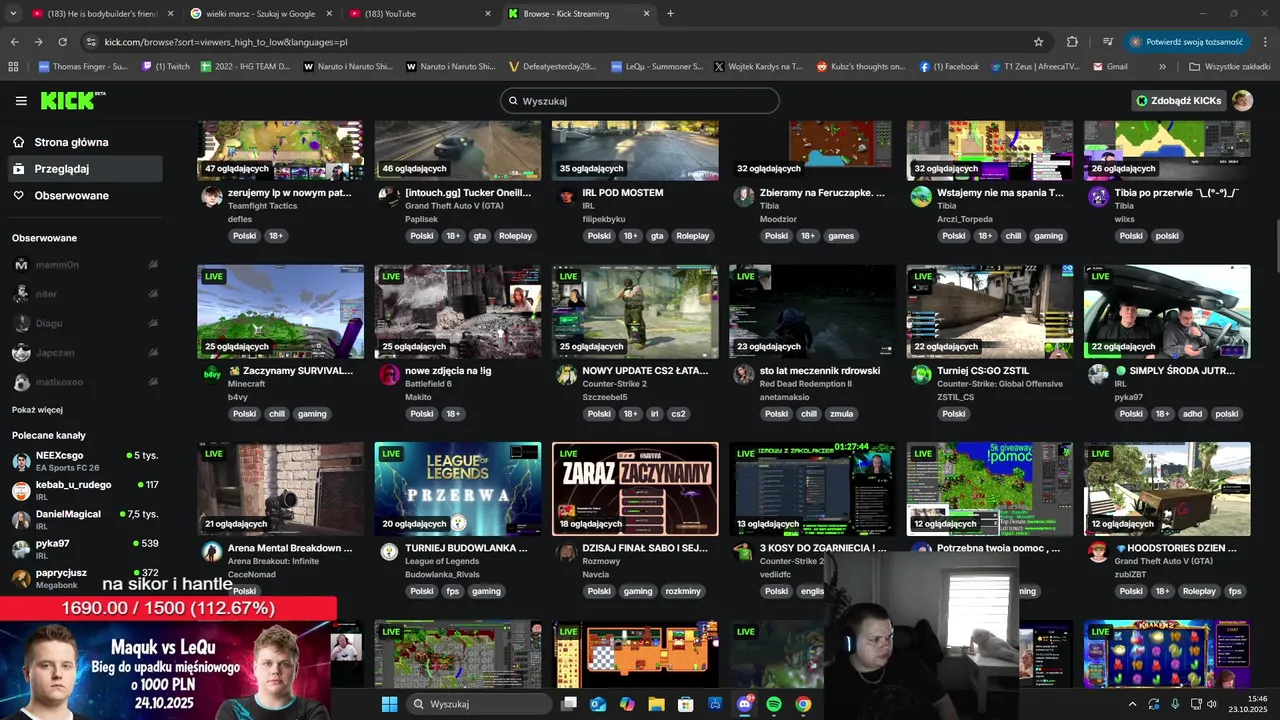The height and width of the screenshot is (720, 1280).
Task: Open Discord from the taskbar
Action: point(744,704)
